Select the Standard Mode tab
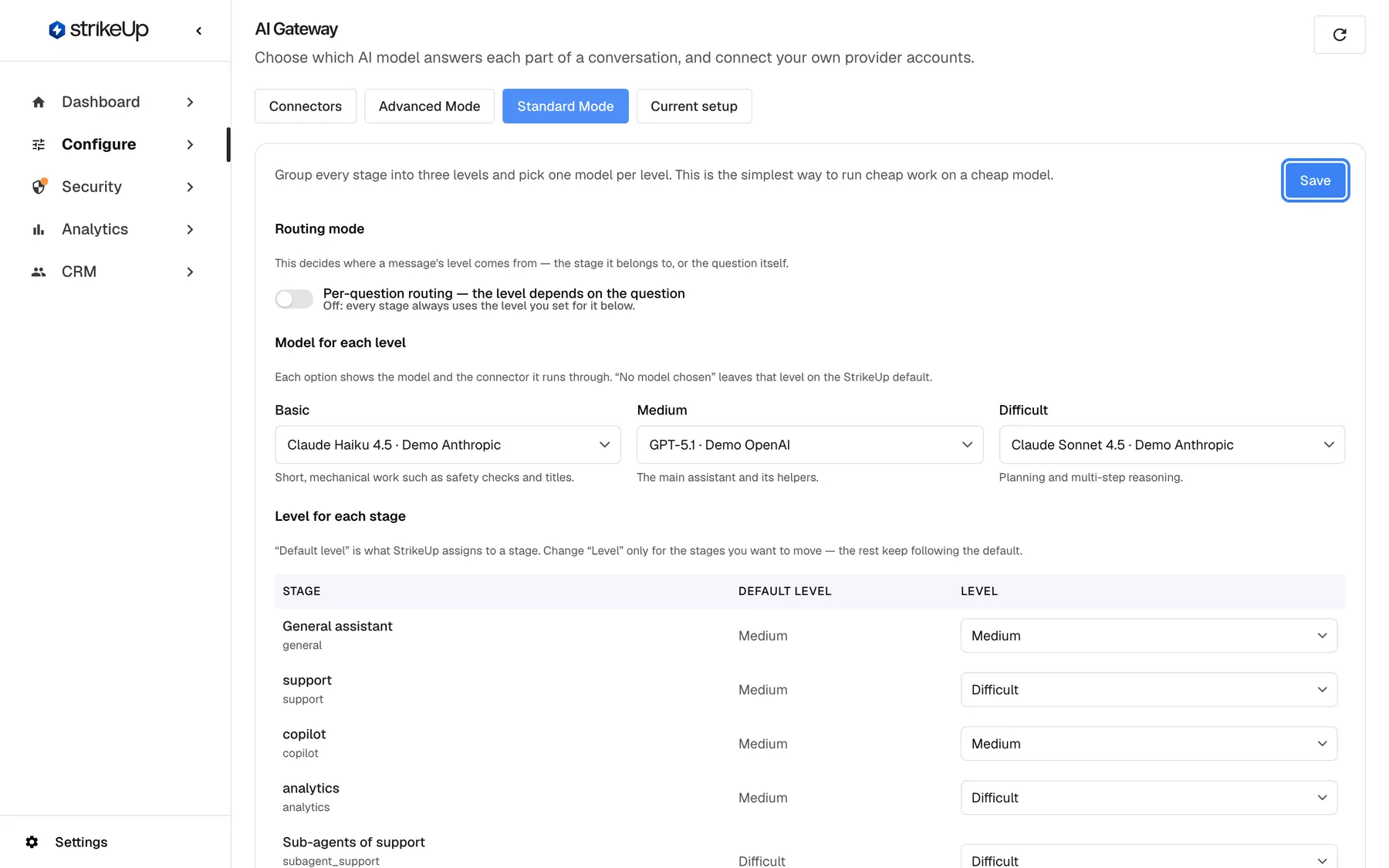Screen dimensions: 1389x868 [x=566, y=106]
